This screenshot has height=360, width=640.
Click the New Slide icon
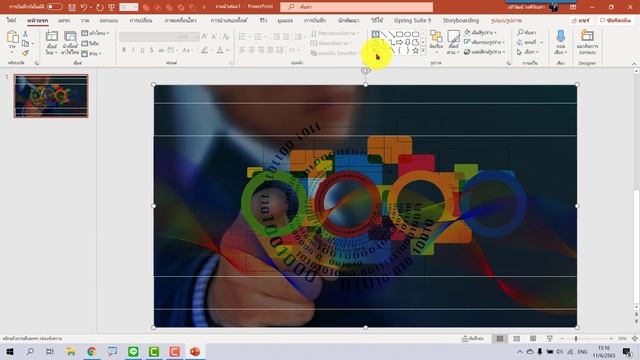[52, 37]
